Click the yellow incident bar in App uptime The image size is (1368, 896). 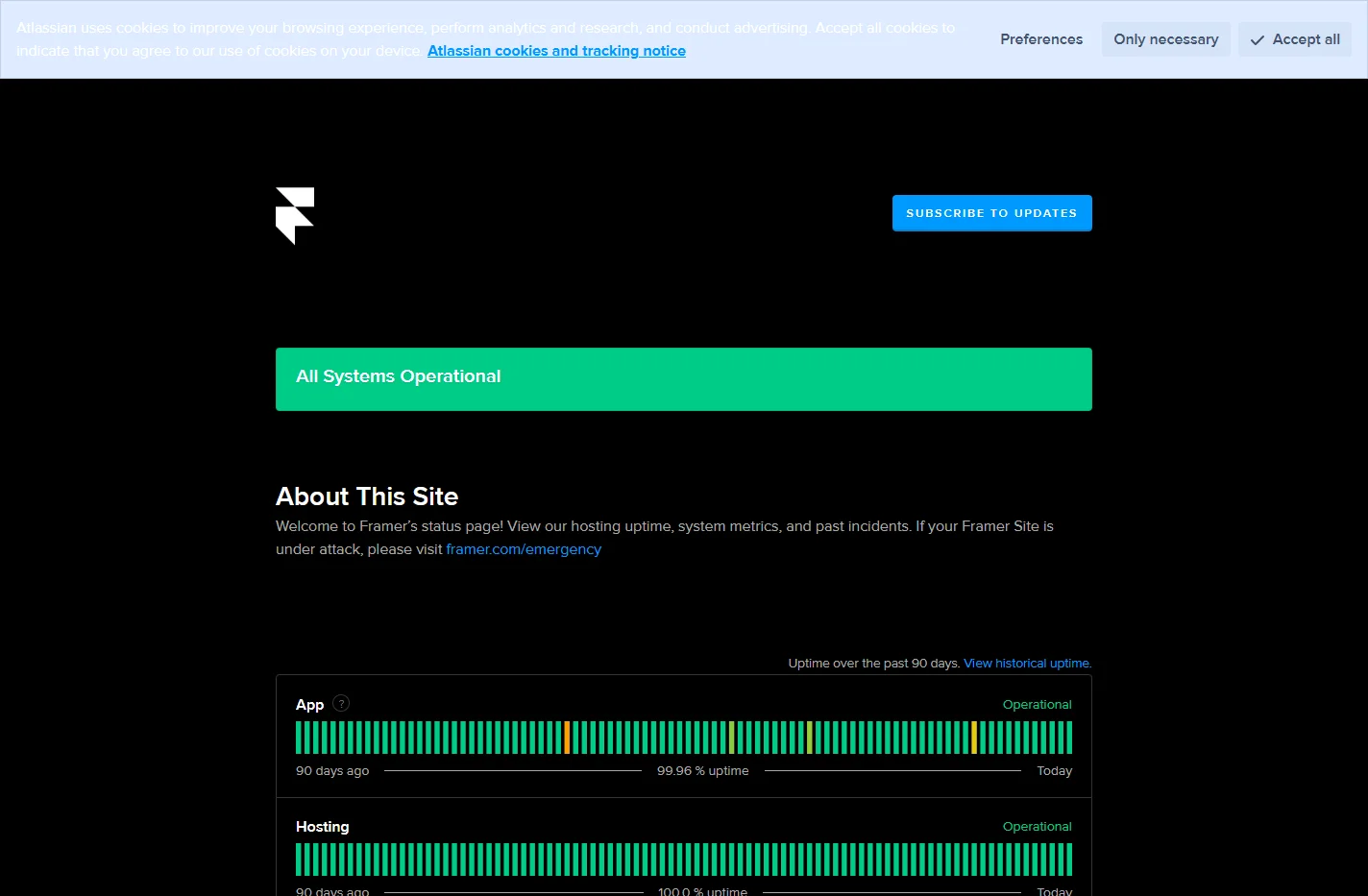pos(974,738)
